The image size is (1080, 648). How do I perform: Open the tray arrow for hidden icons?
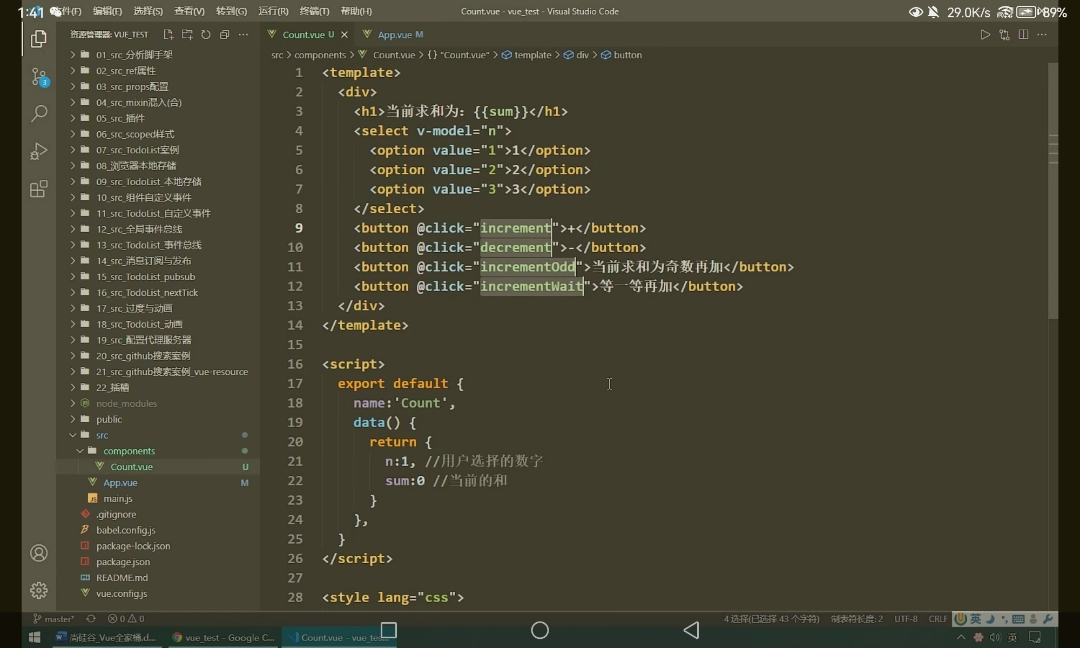click(961, 638)
